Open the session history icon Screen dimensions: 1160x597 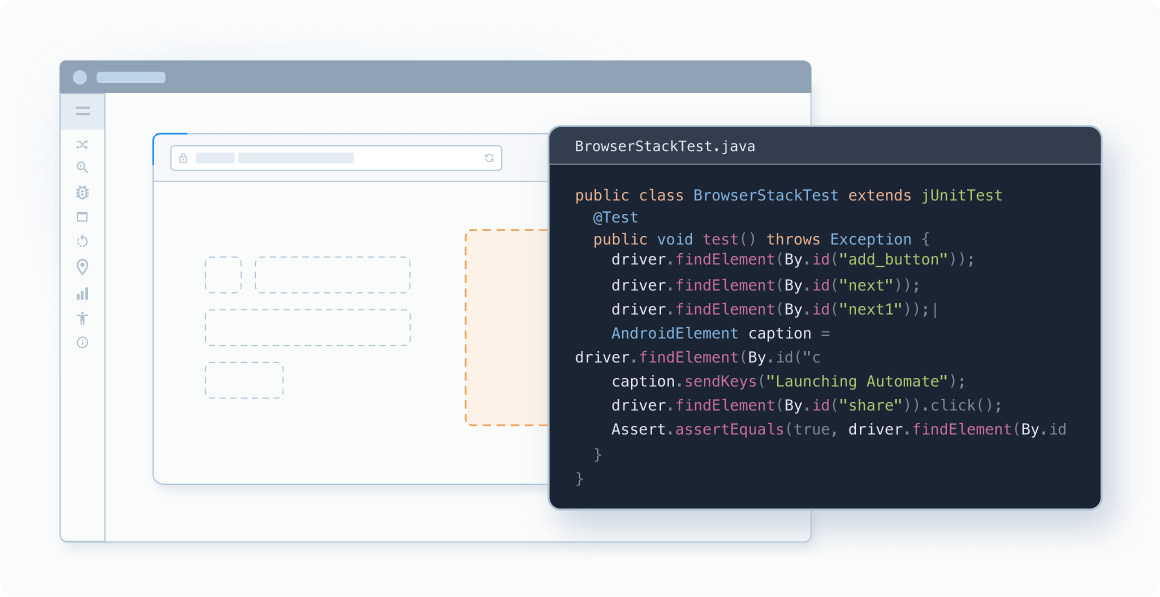(x=83, y=241)
